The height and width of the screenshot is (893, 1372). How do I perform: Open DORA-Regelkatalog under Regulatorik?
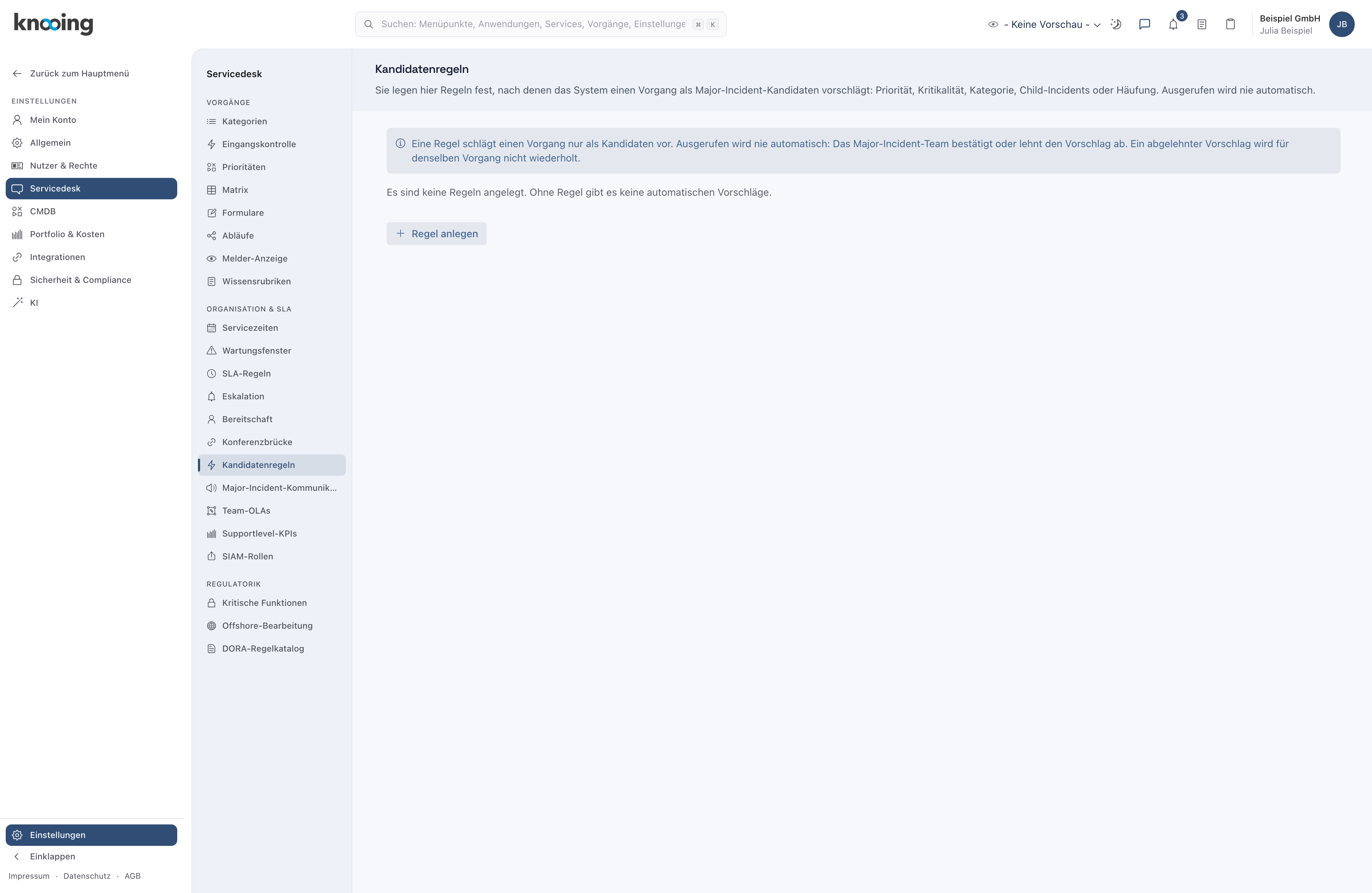[272, 649]
